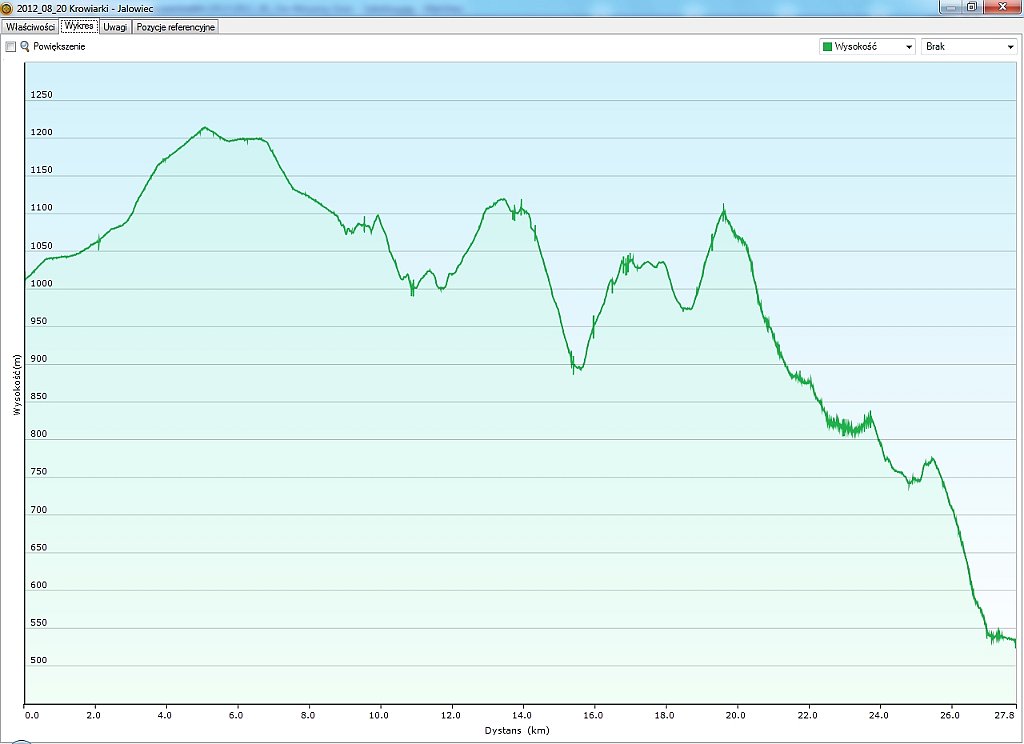
Task: Switch to the Właściwości tab
Action: 30,27
